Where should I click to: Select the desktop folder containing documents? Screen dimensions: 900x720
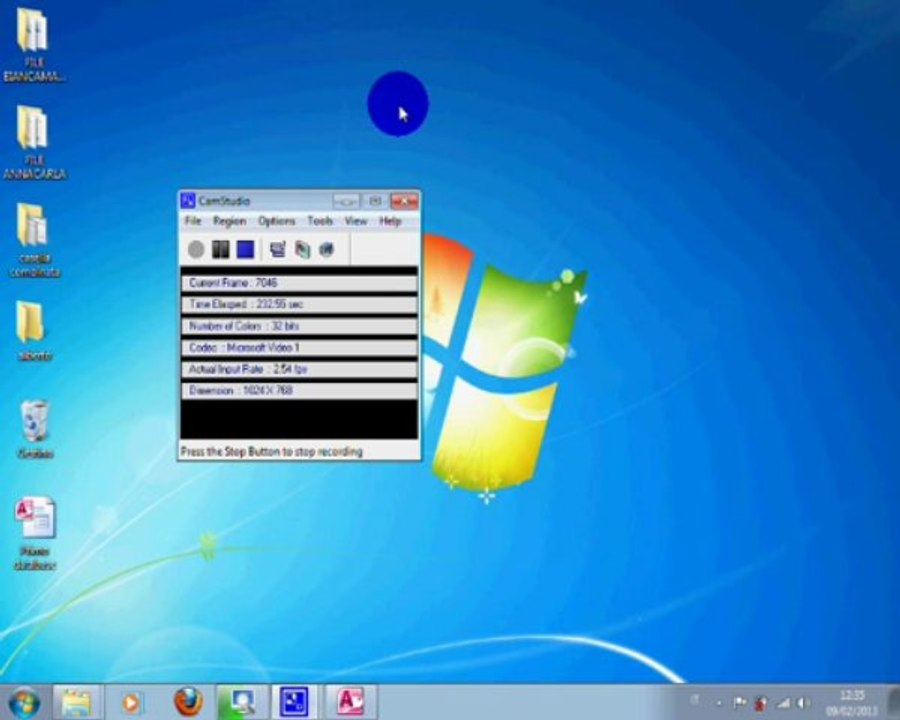[34, 240]
